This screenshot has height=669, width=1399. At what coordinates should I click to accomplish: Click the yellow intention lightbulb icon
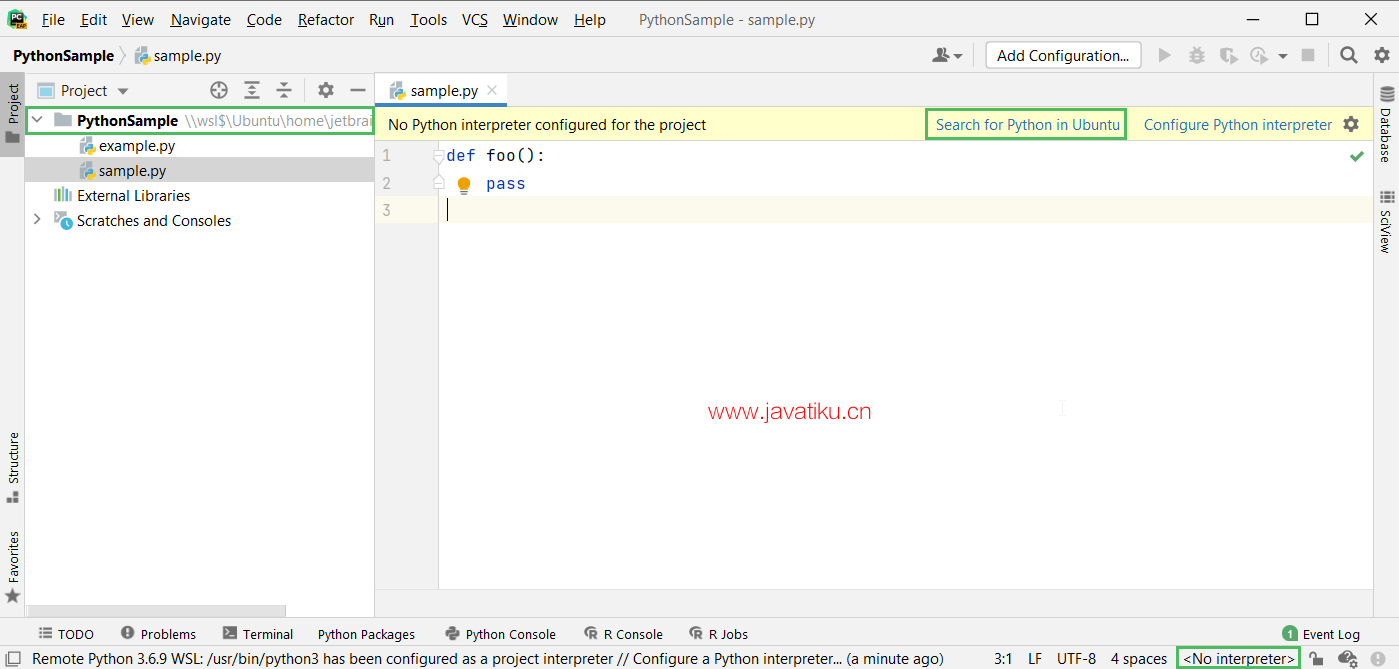coord(464,185)
